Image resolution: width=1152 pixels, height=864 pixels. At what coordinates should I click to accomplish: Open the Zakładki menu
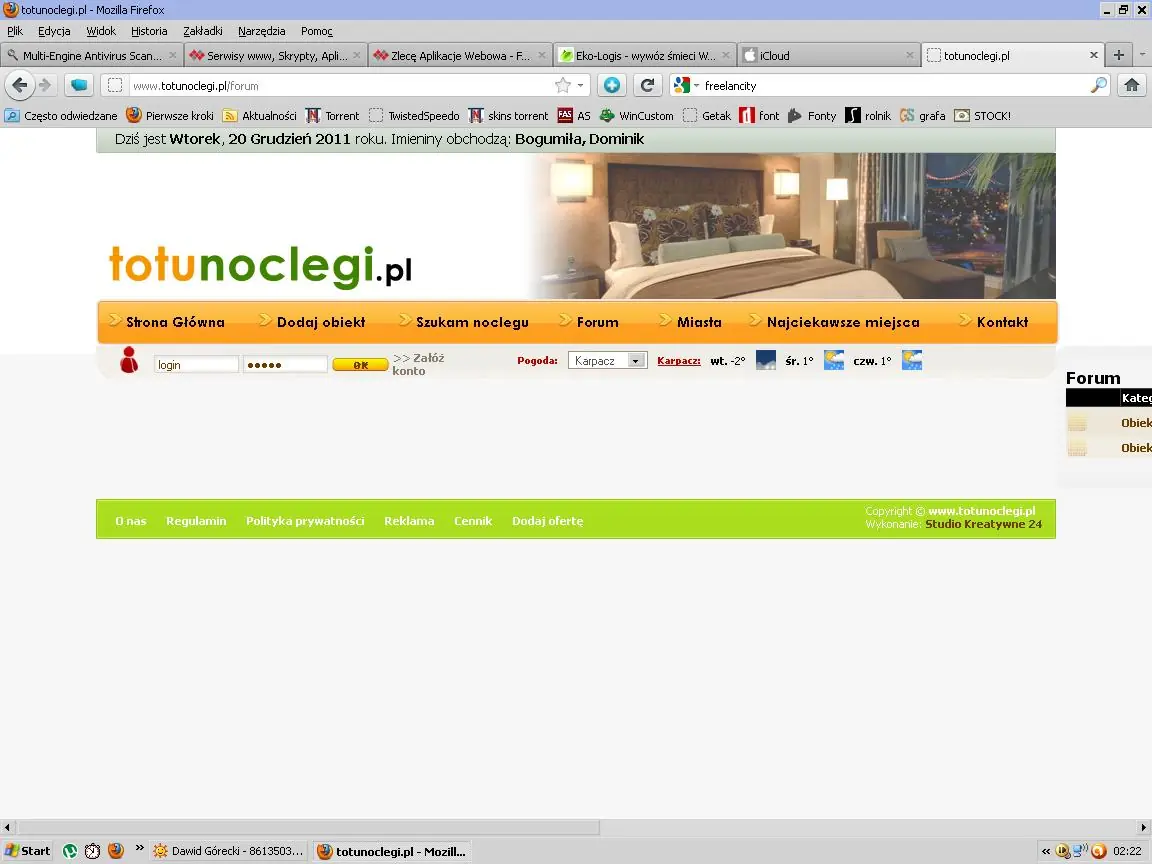click(x=203, y=31)
